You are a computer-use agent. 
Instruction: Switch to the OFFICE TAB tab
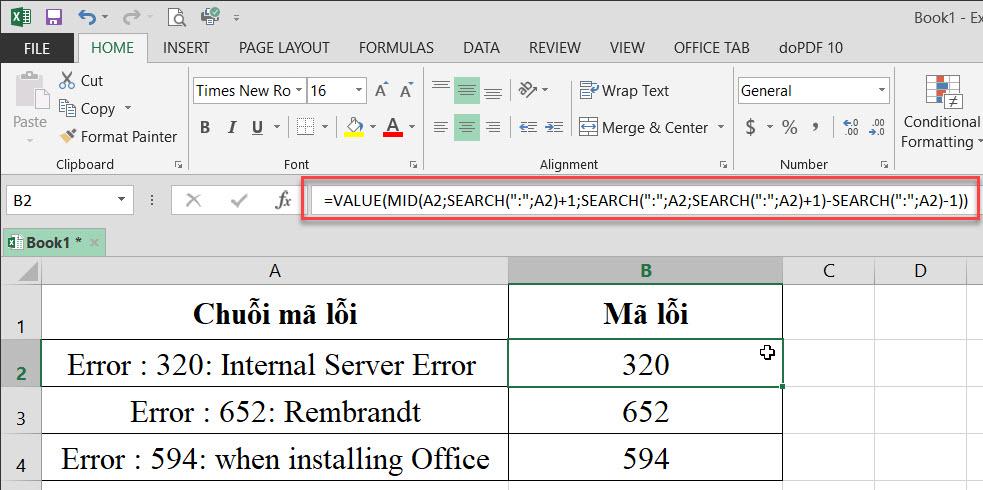click(712, 48)
